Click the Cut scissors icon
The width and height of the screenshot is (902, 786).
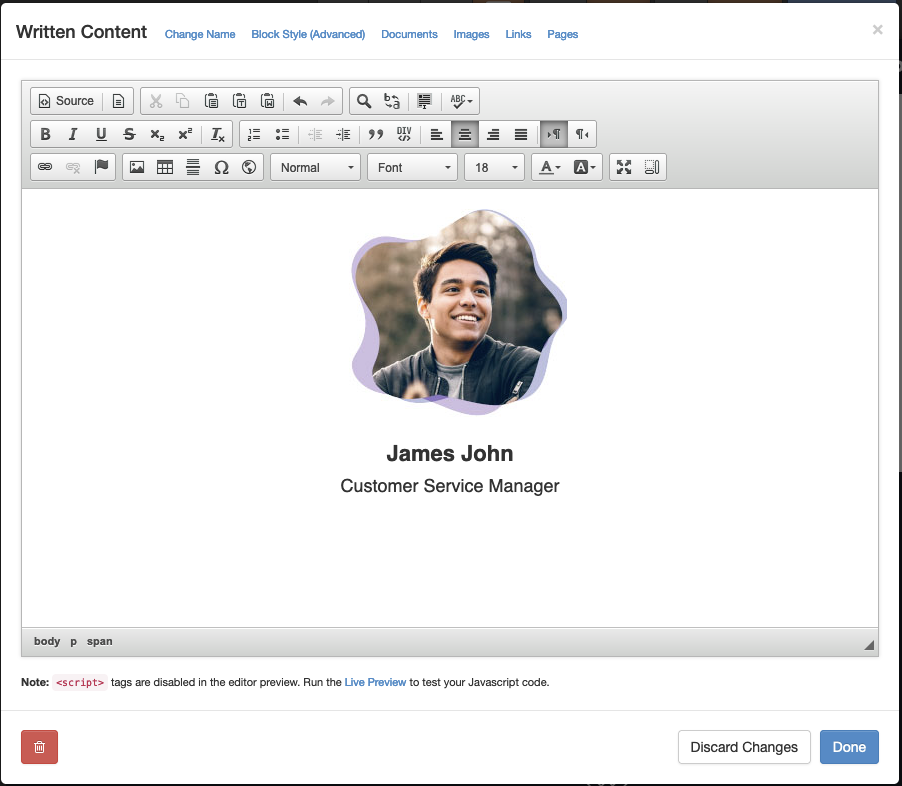[155, 101]
